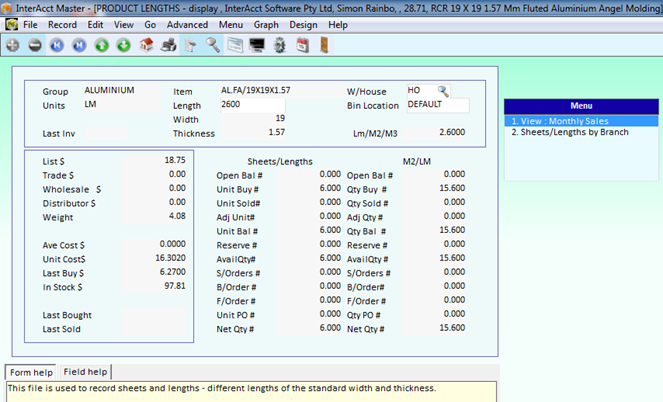This screenshot has width=663, height=402.
Task: Click the calendar icon in toolbar
Action: pos(302,45)
